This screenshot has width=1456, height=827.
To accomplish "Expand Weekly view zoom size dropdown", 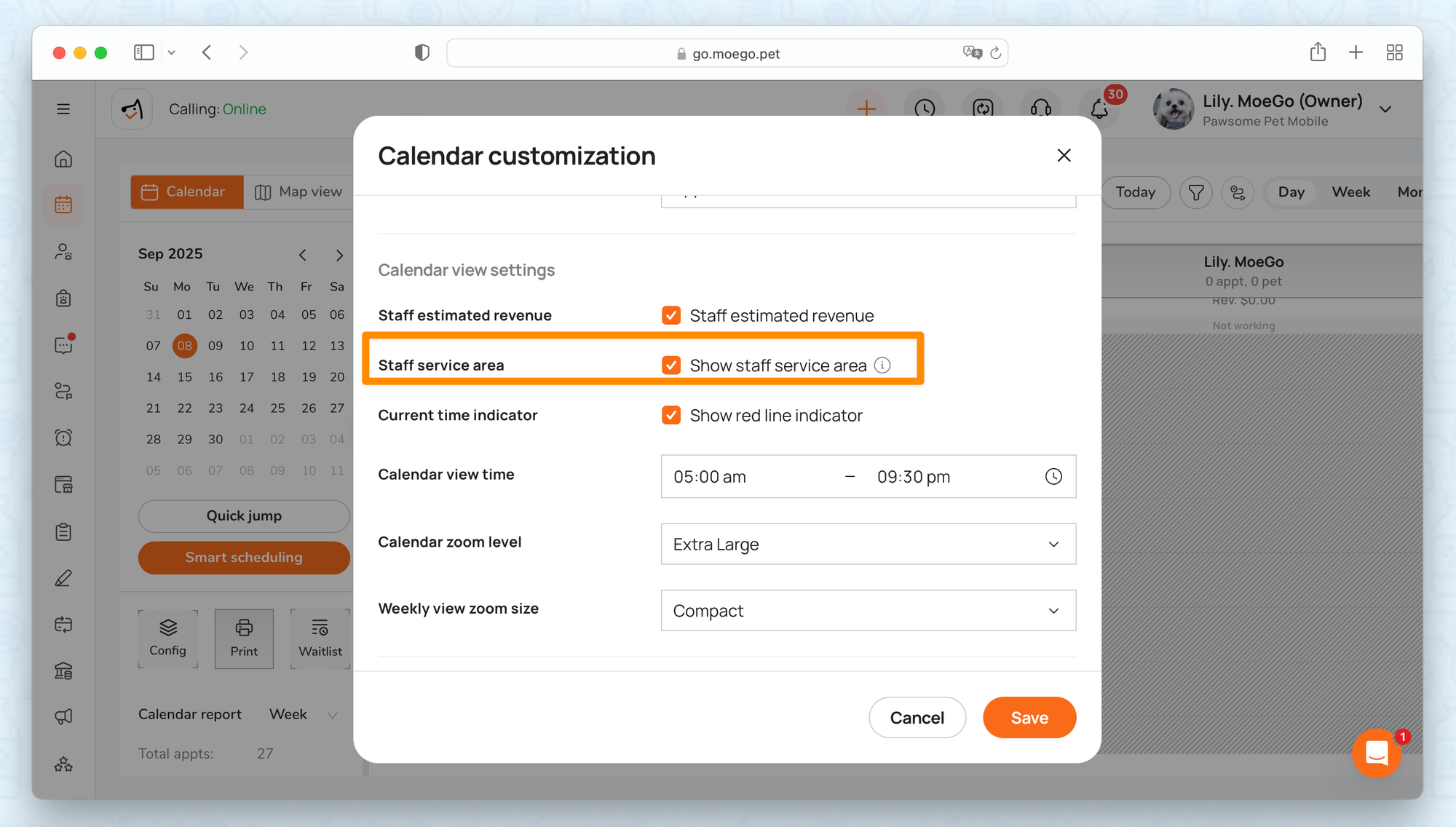I will (x=868, y=611).
